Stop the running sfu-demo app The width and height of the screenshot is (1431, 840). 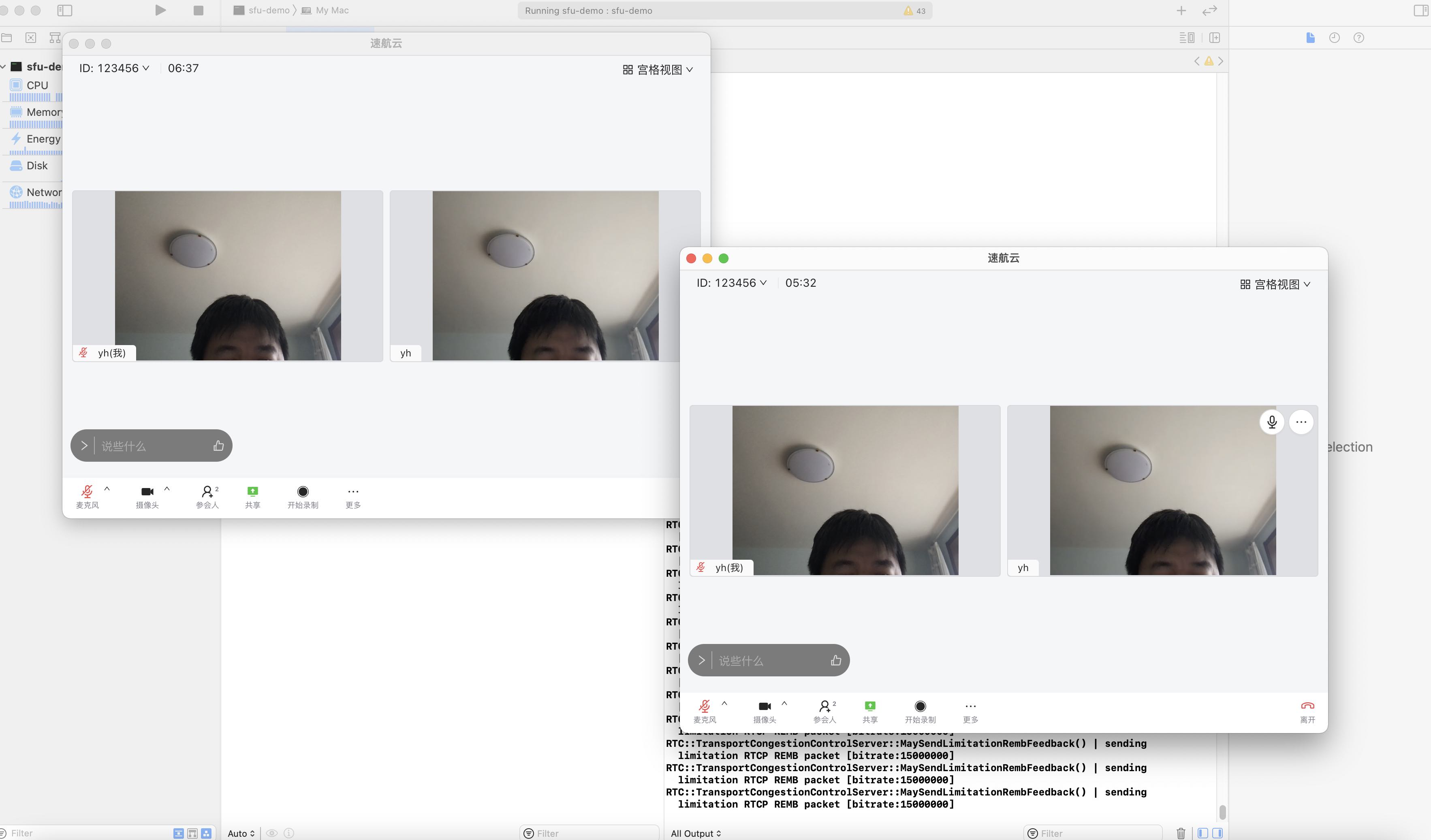click(x=198, y=10)
